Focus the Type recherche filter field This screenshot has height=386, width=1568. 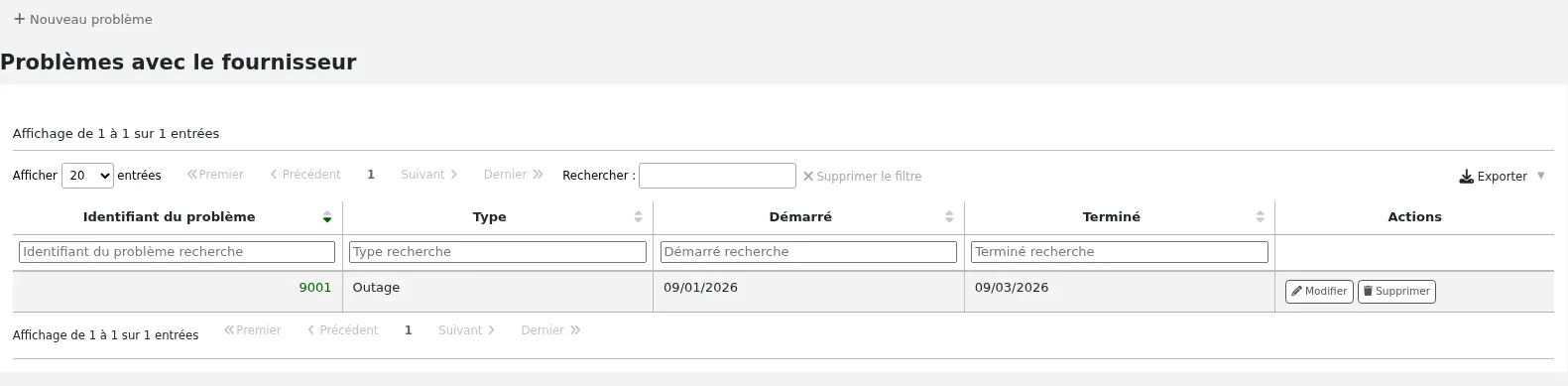498,252
